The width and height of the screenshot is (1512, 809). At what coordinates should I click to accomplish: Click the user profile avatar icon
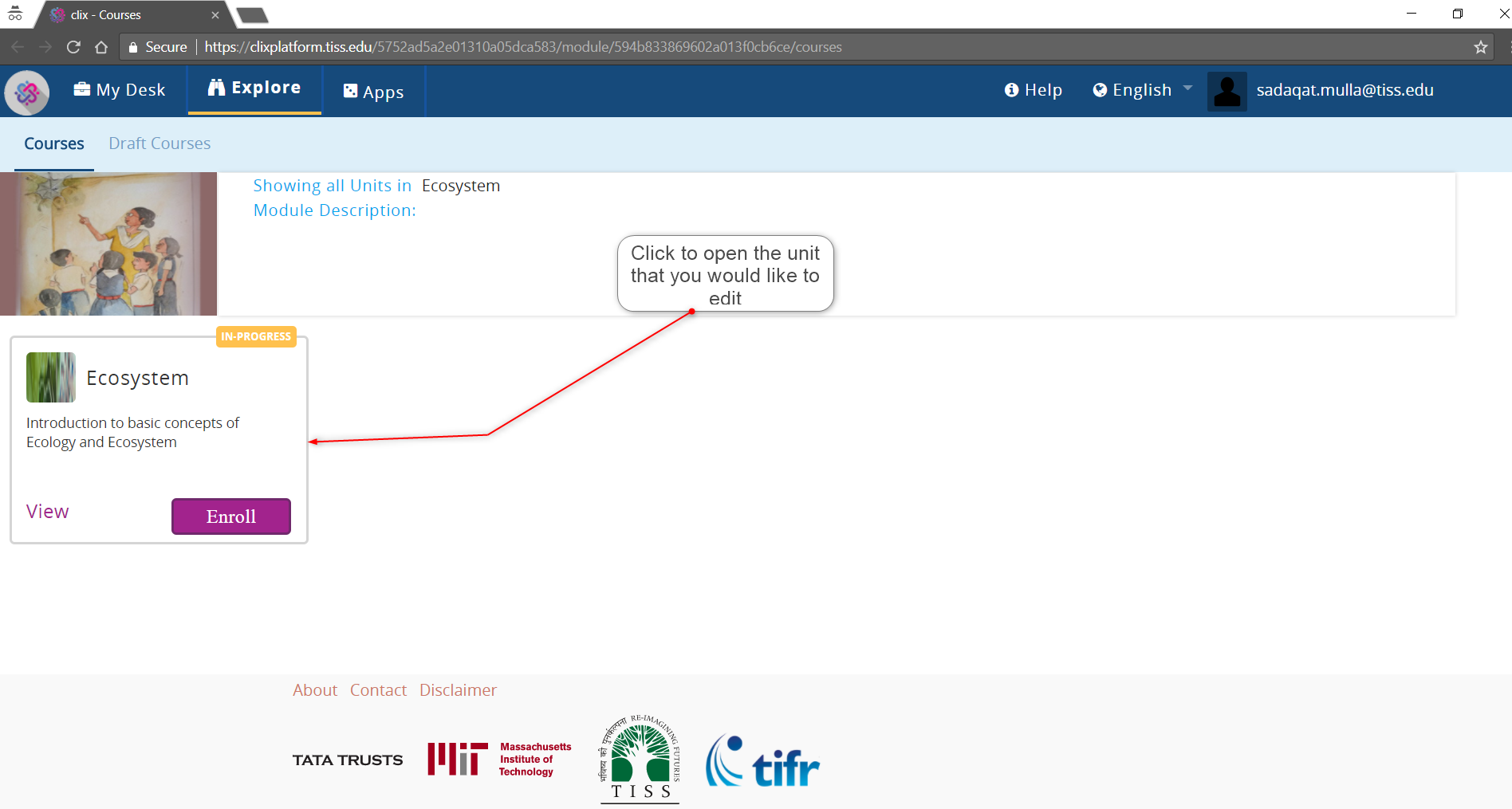point(1227,92)
